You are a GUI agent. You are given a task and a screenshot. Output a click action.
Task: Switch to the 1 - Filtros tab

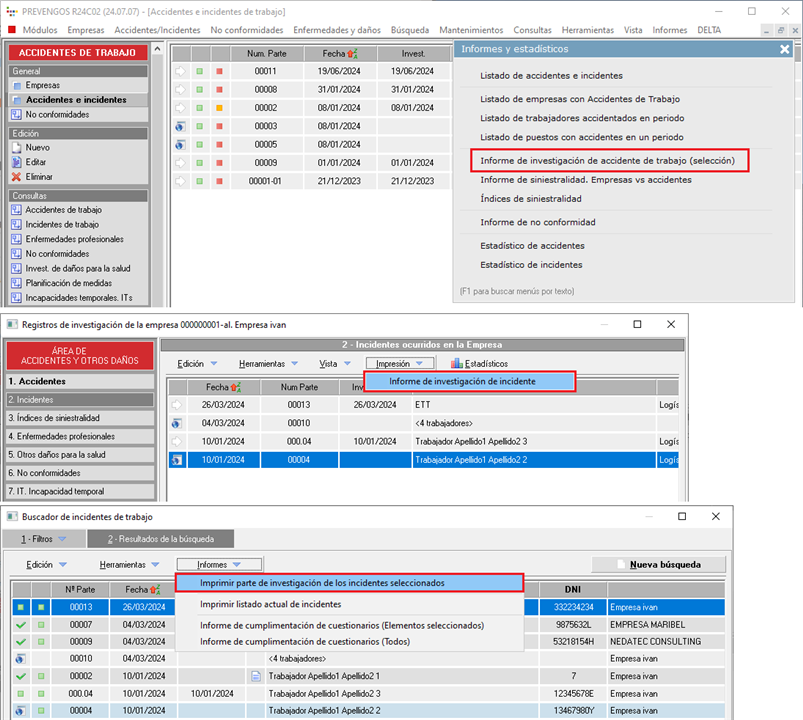tap(41, 539)
